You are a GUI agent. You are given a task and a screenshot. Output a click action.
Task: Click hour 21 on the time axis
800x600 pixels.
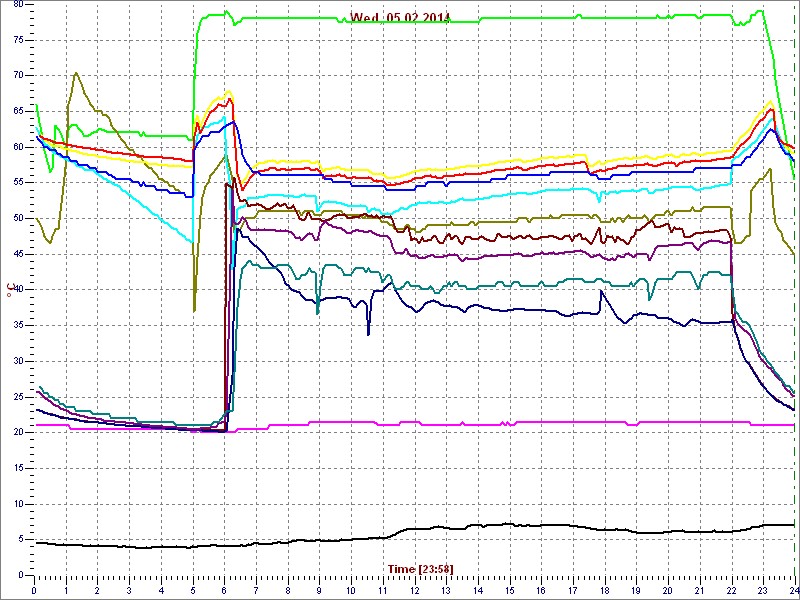click(x=701, y=590)
